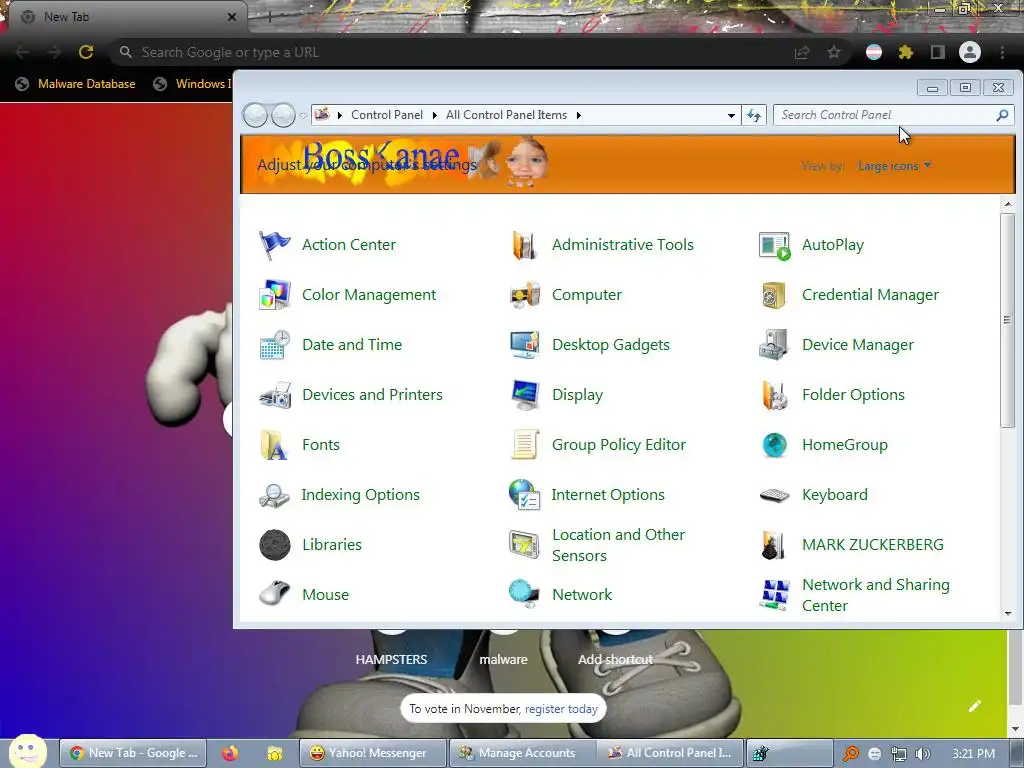Open the Credential Manager safe icon

pyautogui.click(x=775, y=295)
